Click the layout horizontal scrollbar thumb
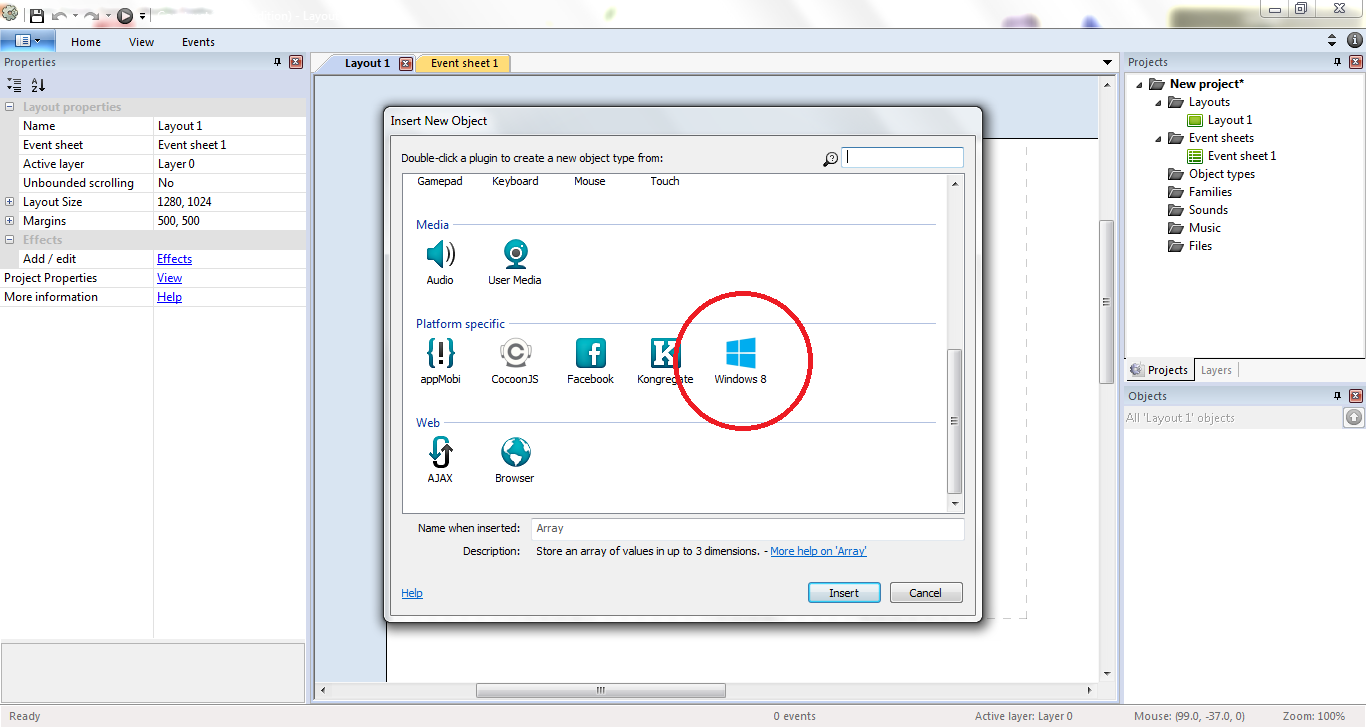 600,690
